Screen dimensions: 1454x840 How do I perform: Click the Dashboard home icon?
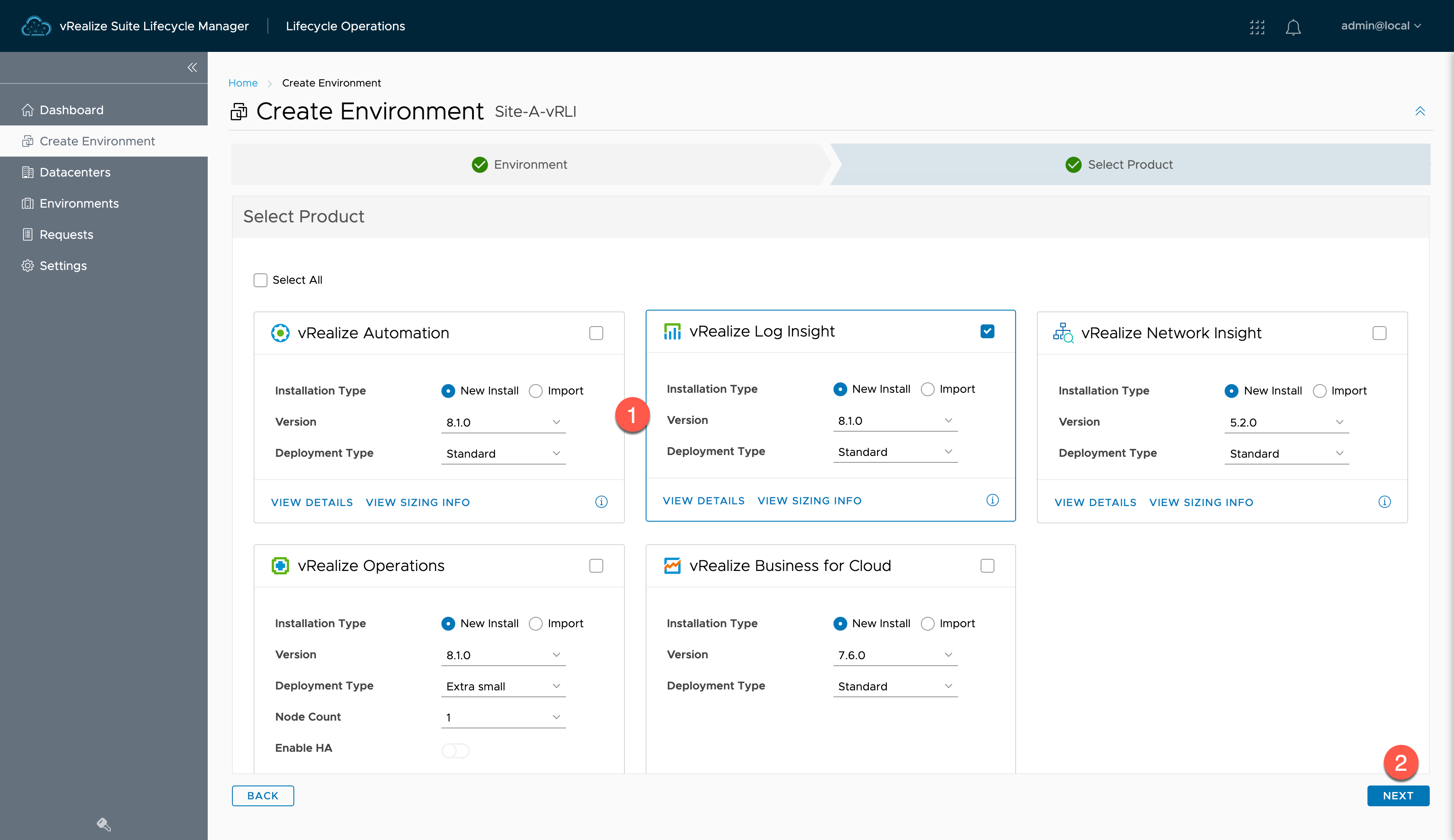coord(27,109)
